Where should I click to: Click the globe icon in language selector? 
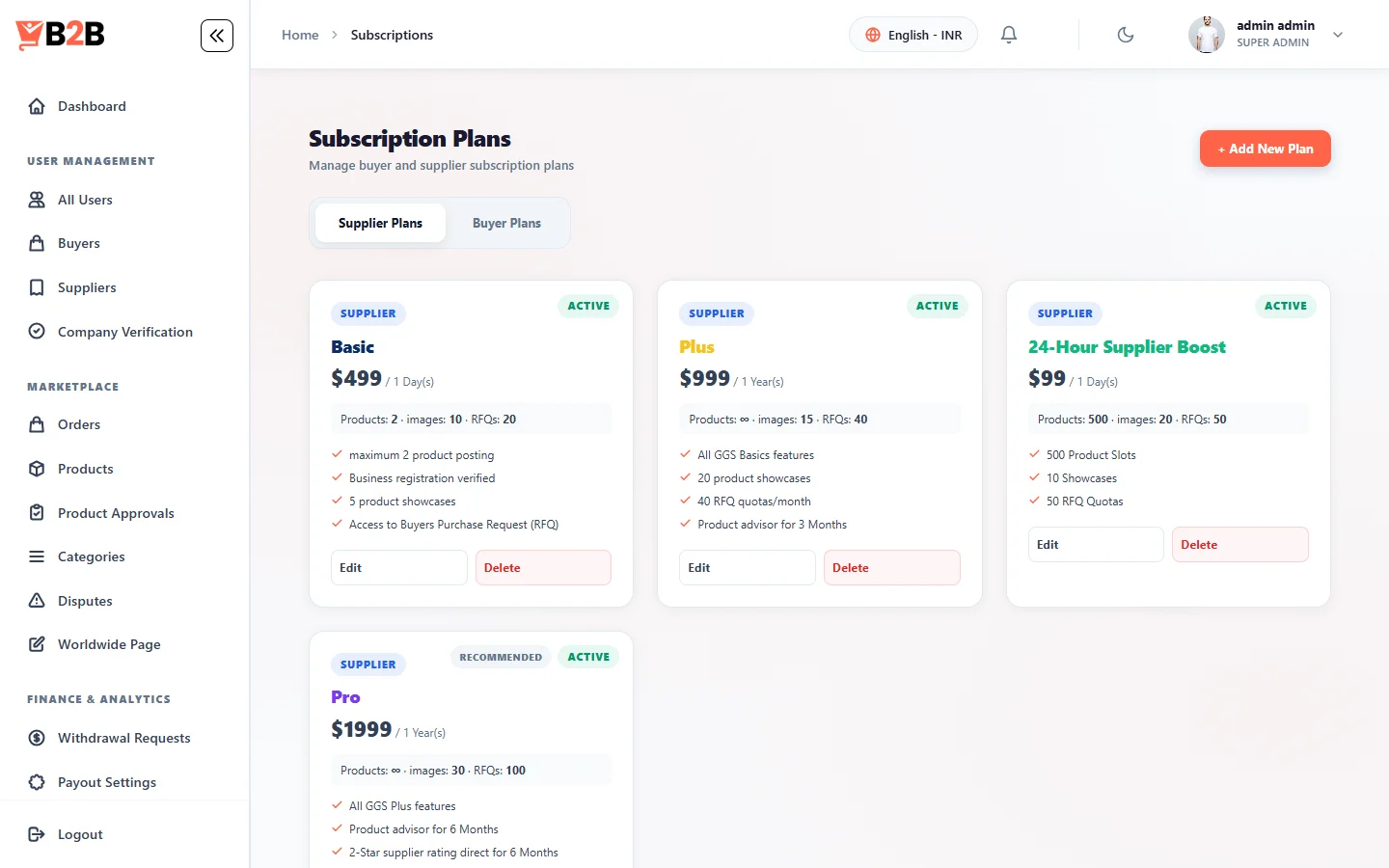pyautogui.click(x=873, y=35)
